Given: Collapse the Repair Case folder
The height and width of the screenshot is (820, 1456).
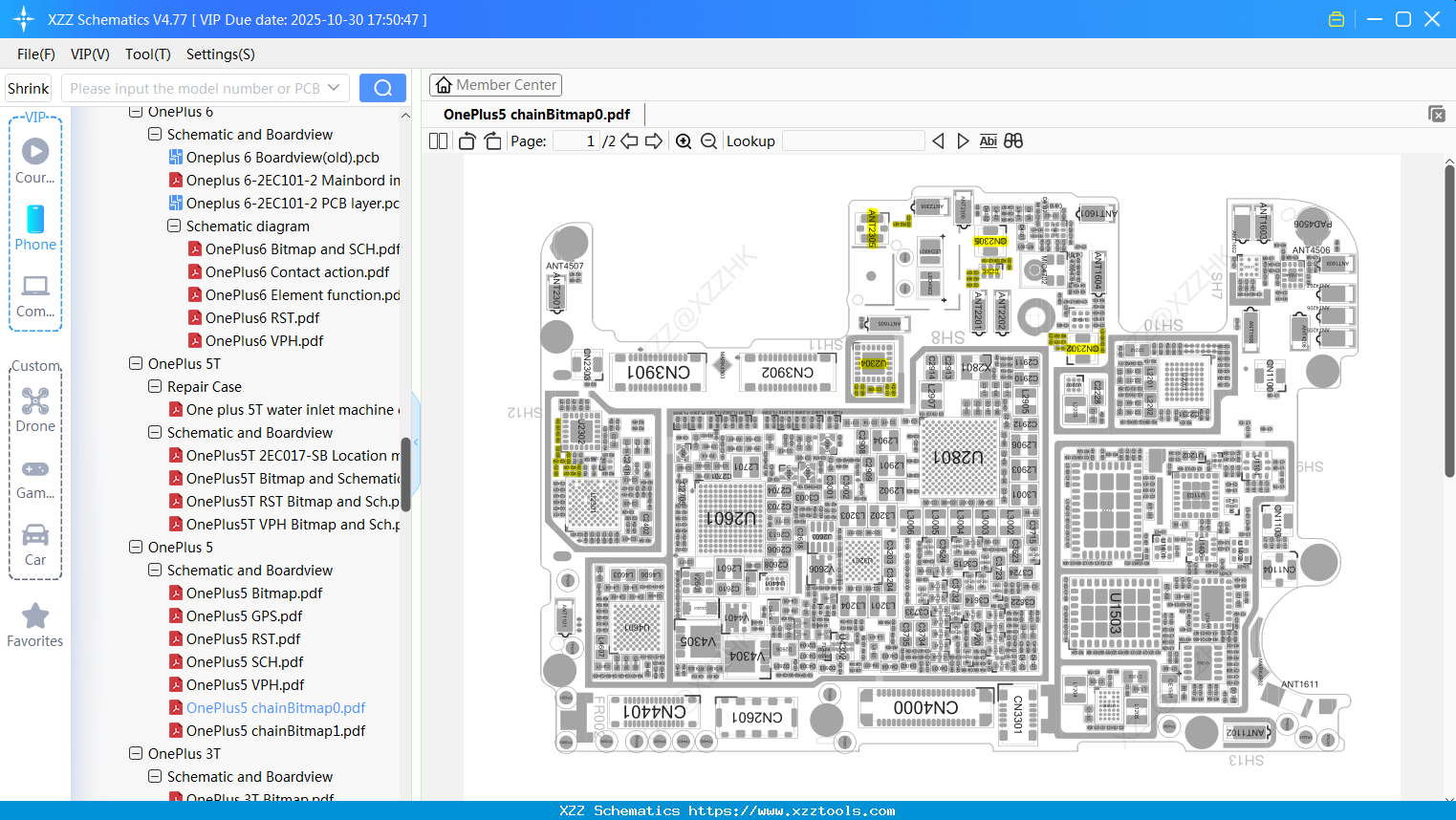Looking at the screenshot, I should click(x=155, y=387).
